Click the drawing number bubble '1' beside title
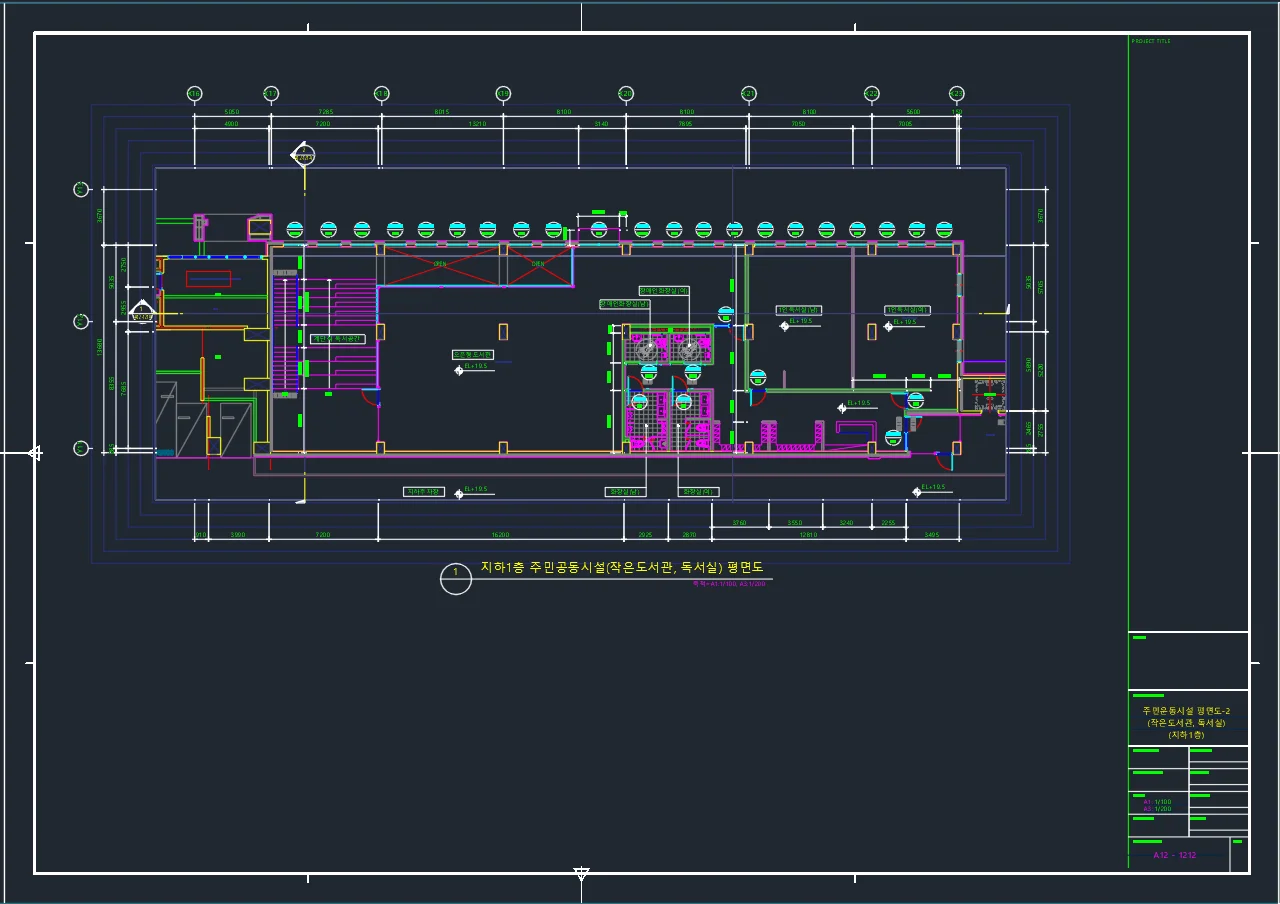 456,579
